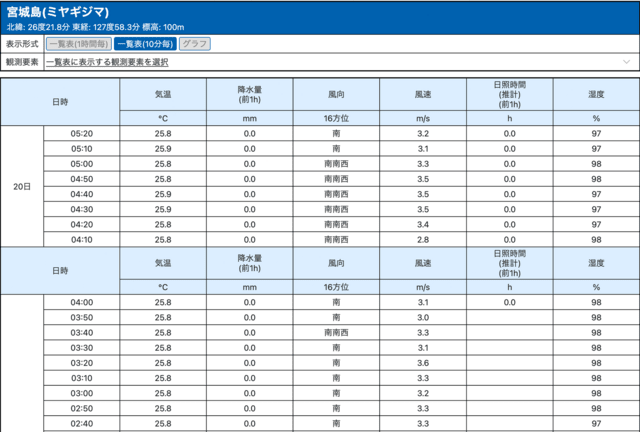Click precipitation 0.0 in 05:20 row
Image resolution: width=640 pixels, height=432 pixels.
pos(249,134)
